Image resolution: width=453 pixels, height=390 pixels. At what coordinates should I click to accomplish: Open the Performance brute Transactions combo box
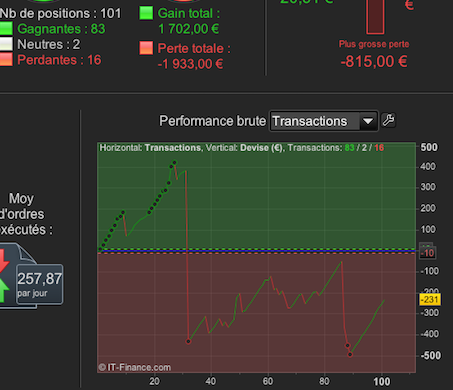(x=323, y=121)
